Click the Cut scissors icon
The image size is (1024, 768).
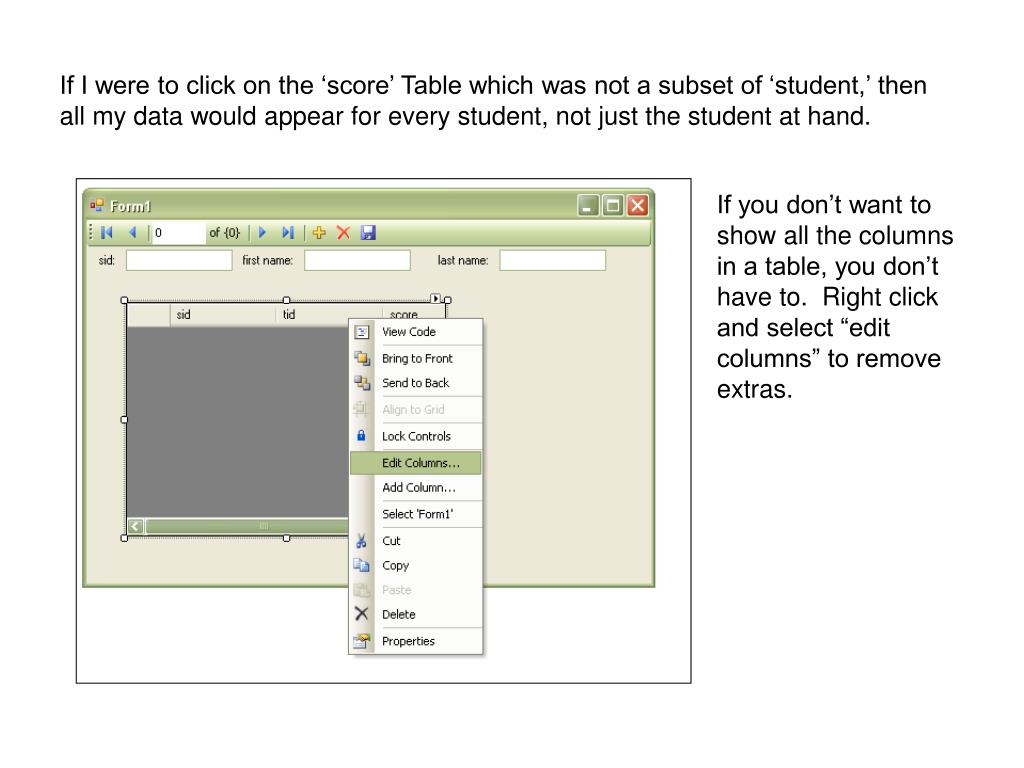(361, 541)
